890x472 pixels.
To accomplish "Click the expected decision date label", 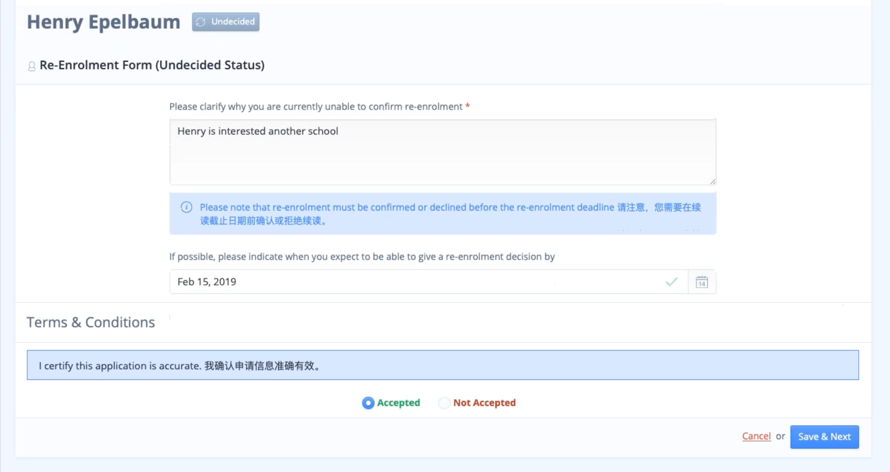I will point(362,257).
